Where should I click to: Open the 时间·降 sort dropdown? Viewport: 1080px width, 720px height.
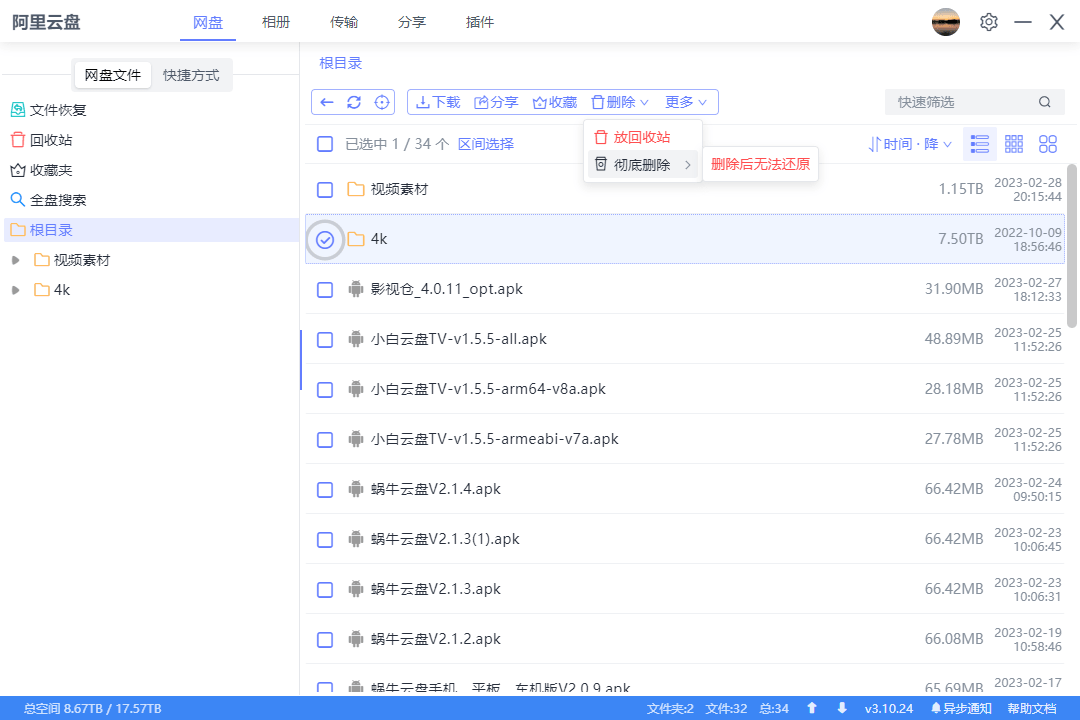coord(908,143)
